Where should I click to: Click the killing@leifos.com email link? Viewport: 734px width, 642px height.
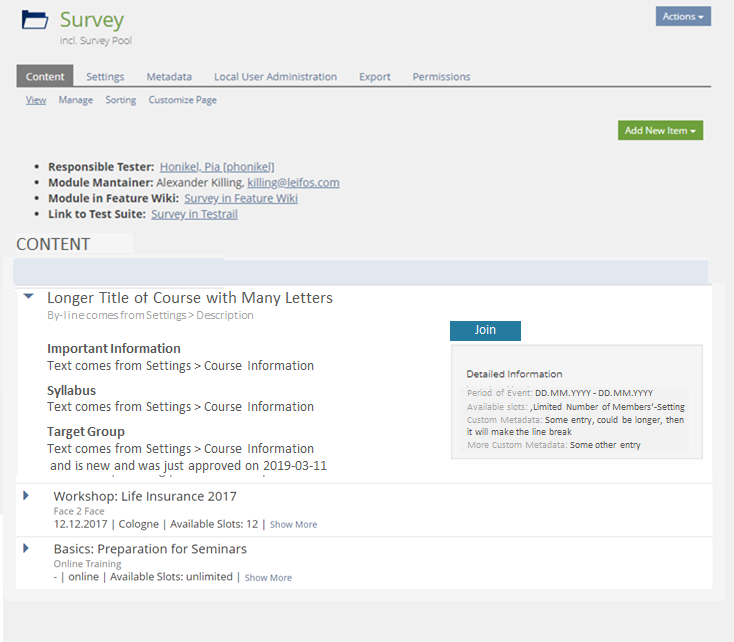293,183
